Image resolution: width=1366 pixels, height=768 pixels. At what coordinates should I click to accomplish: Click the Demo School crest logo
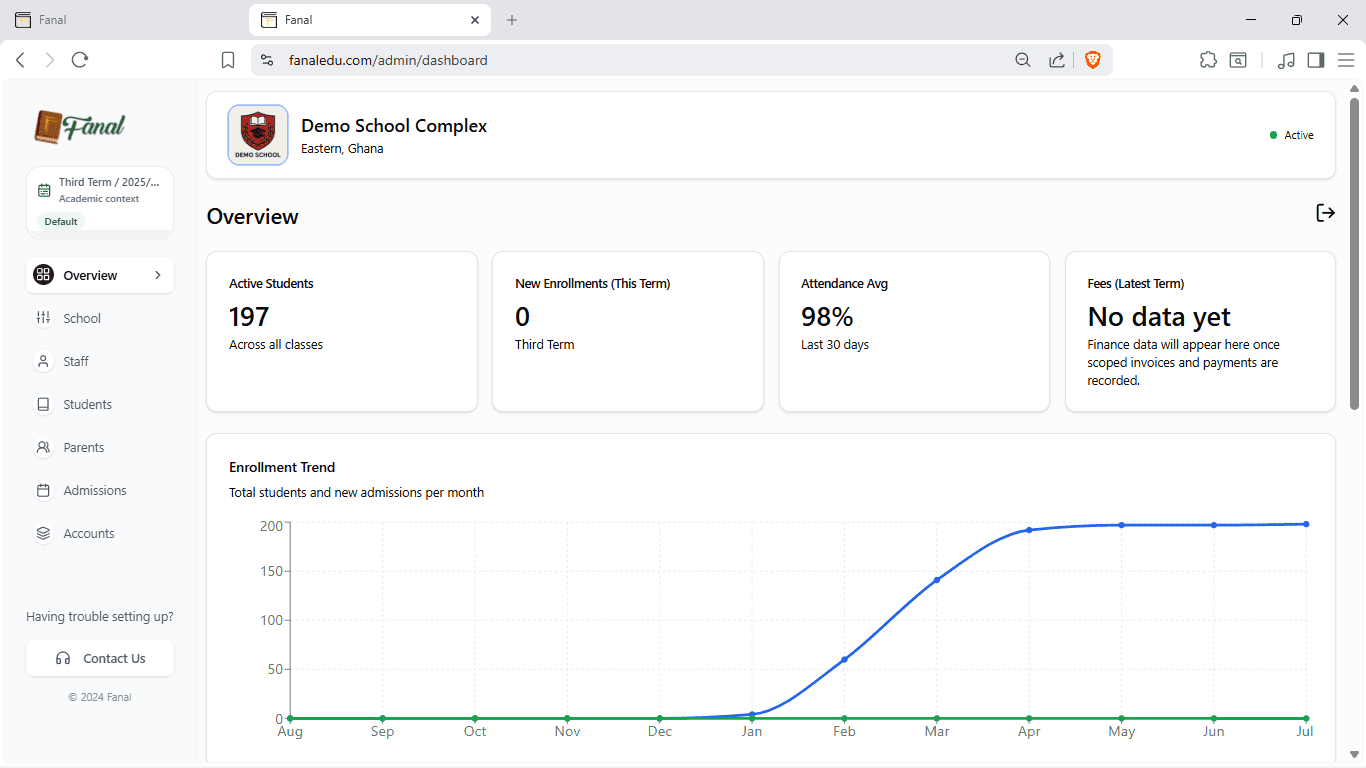(258, 135)
